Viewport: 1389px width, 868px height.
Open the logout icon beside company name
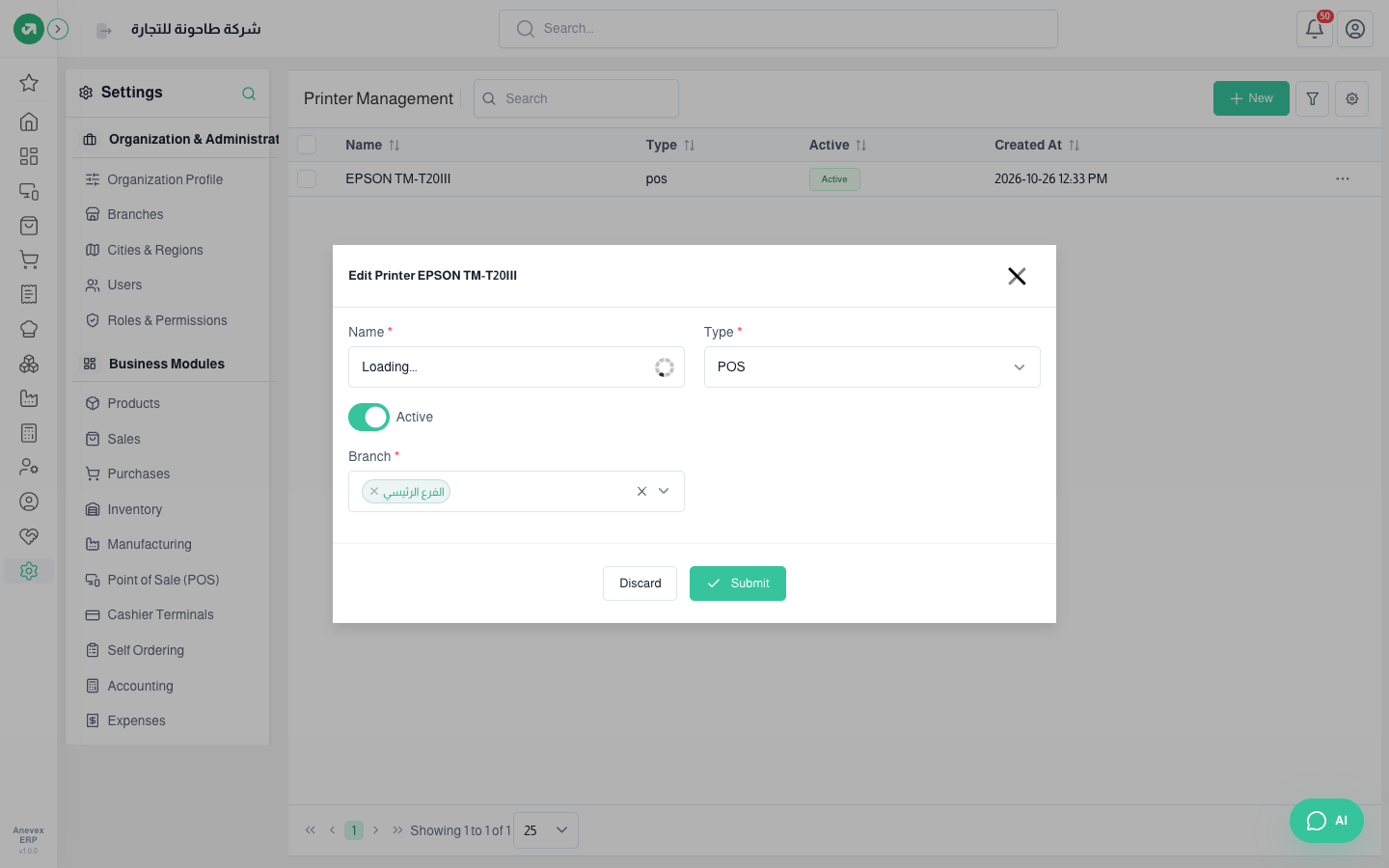[104, 31]
